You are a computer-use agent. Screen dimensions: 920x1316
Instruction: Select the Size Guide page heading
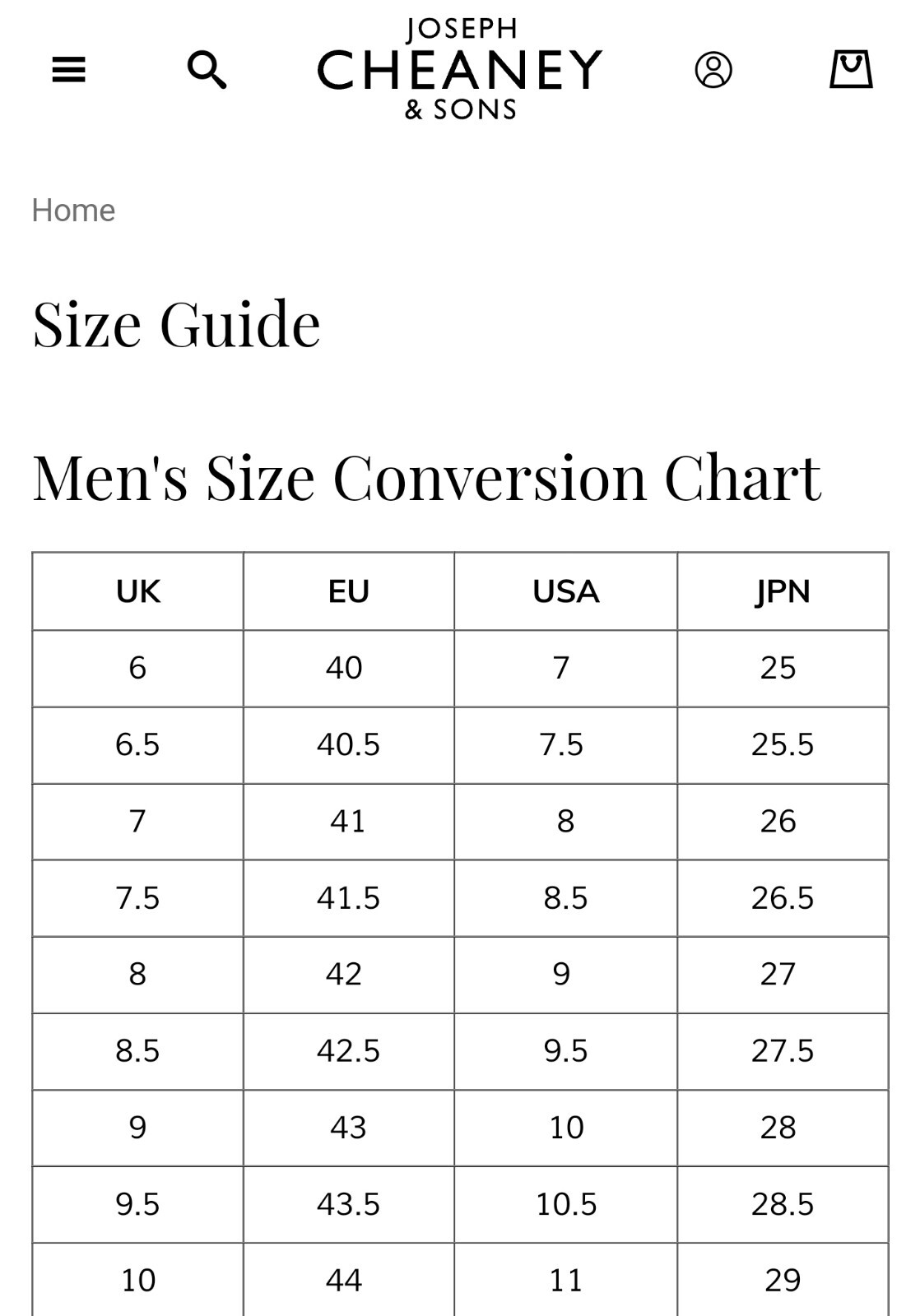click(x=176, y=324)
